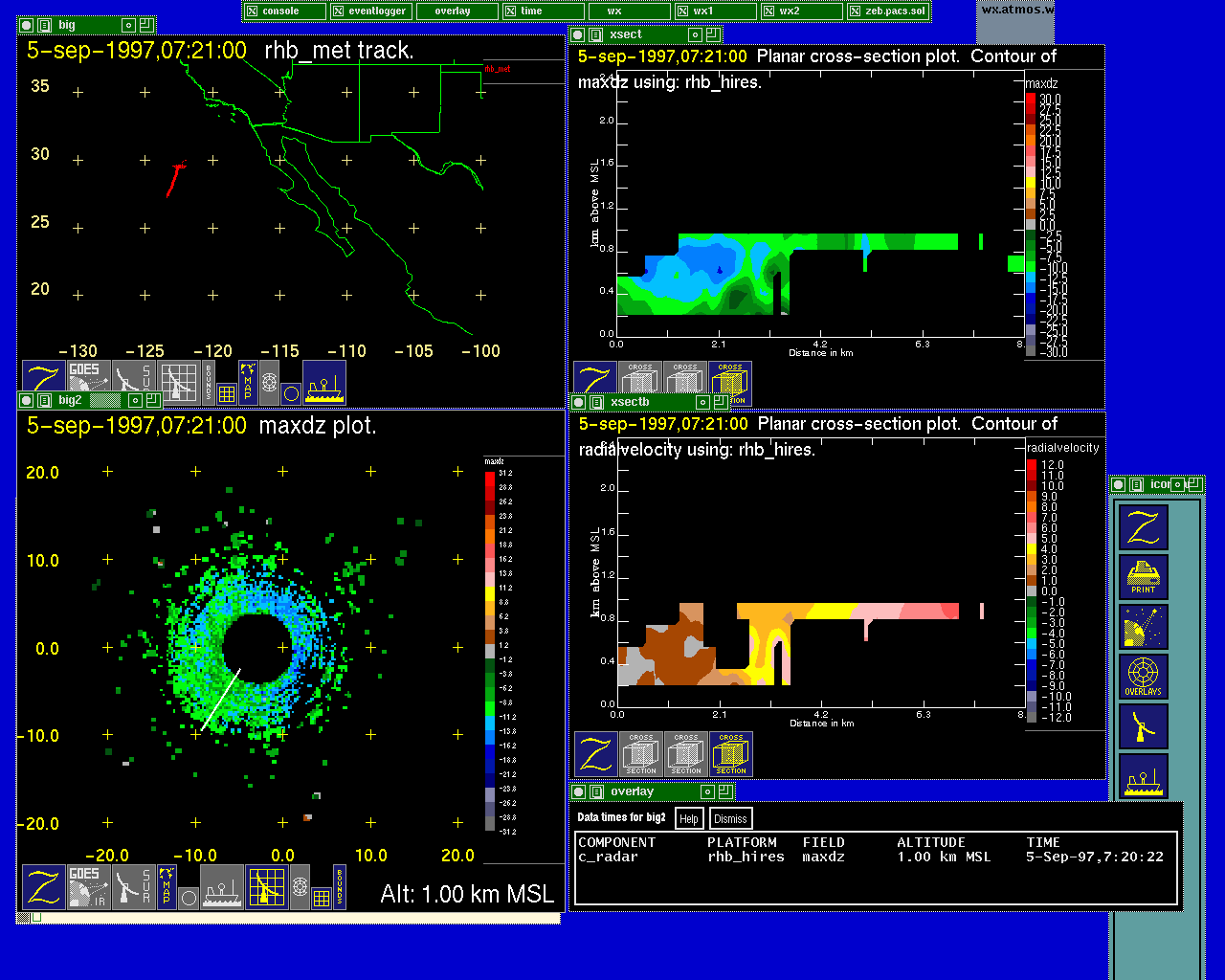Click the yellow MAP icon in big2 window

tap(167, 887)
